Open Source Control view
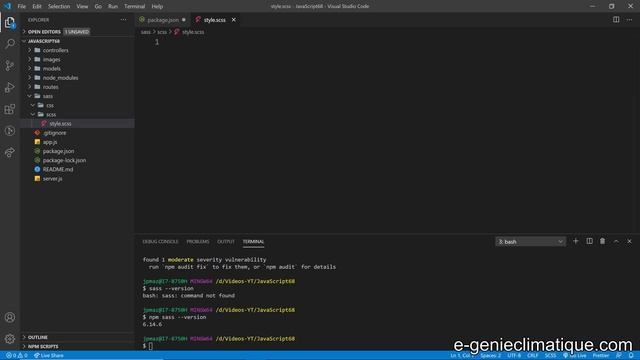640x360 pixels. (10, 65)
